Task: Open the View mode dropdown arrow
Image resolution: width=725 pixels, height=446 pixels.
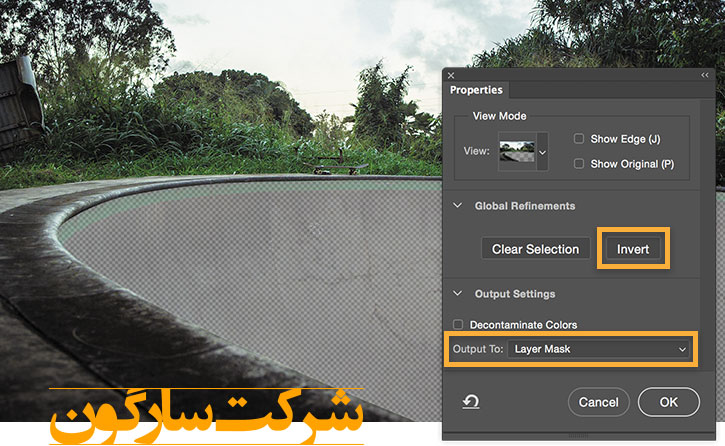Action: click(x=543, y=152)
